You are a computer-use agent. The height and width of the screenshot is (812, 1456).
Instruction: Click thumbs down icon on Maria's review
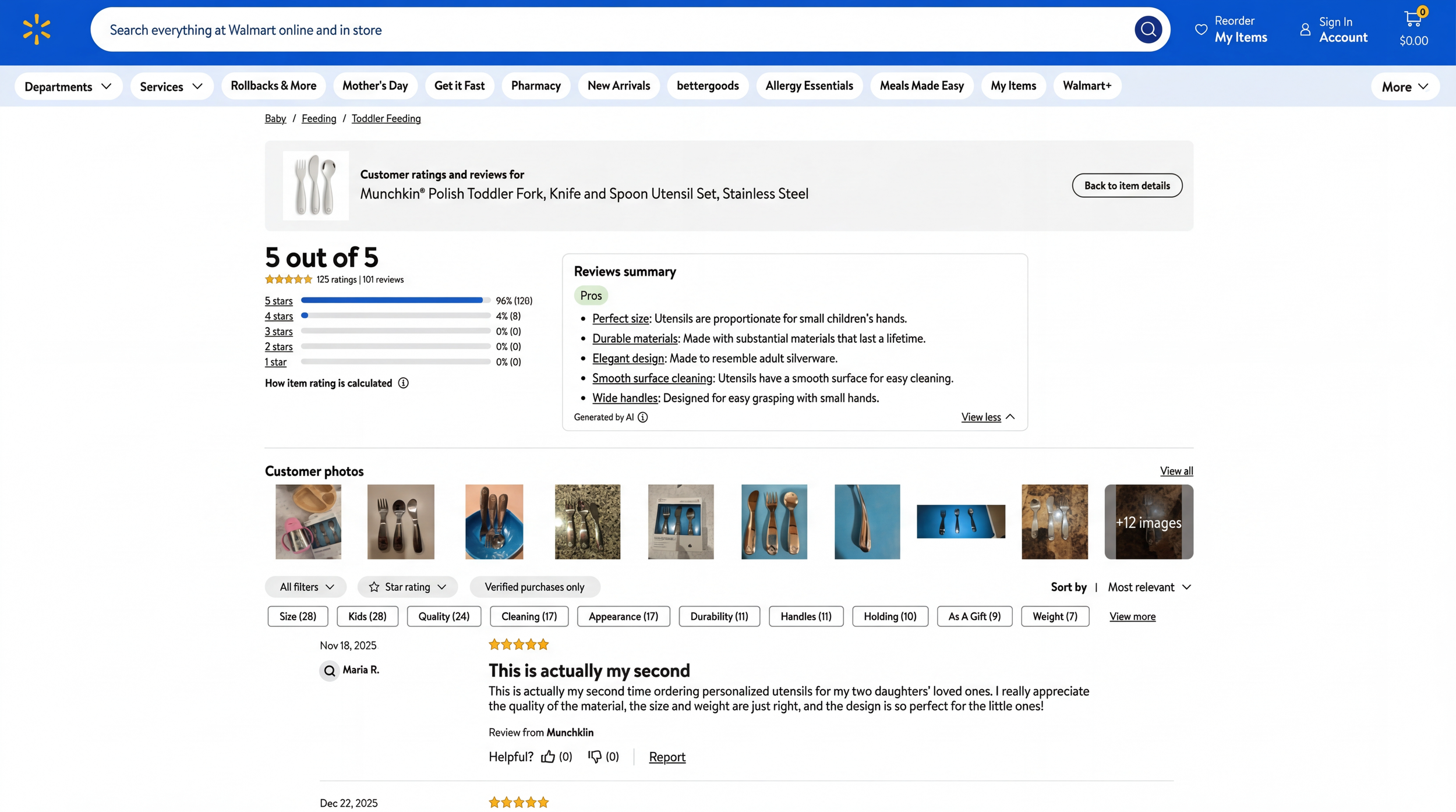(x=594, y=757)
